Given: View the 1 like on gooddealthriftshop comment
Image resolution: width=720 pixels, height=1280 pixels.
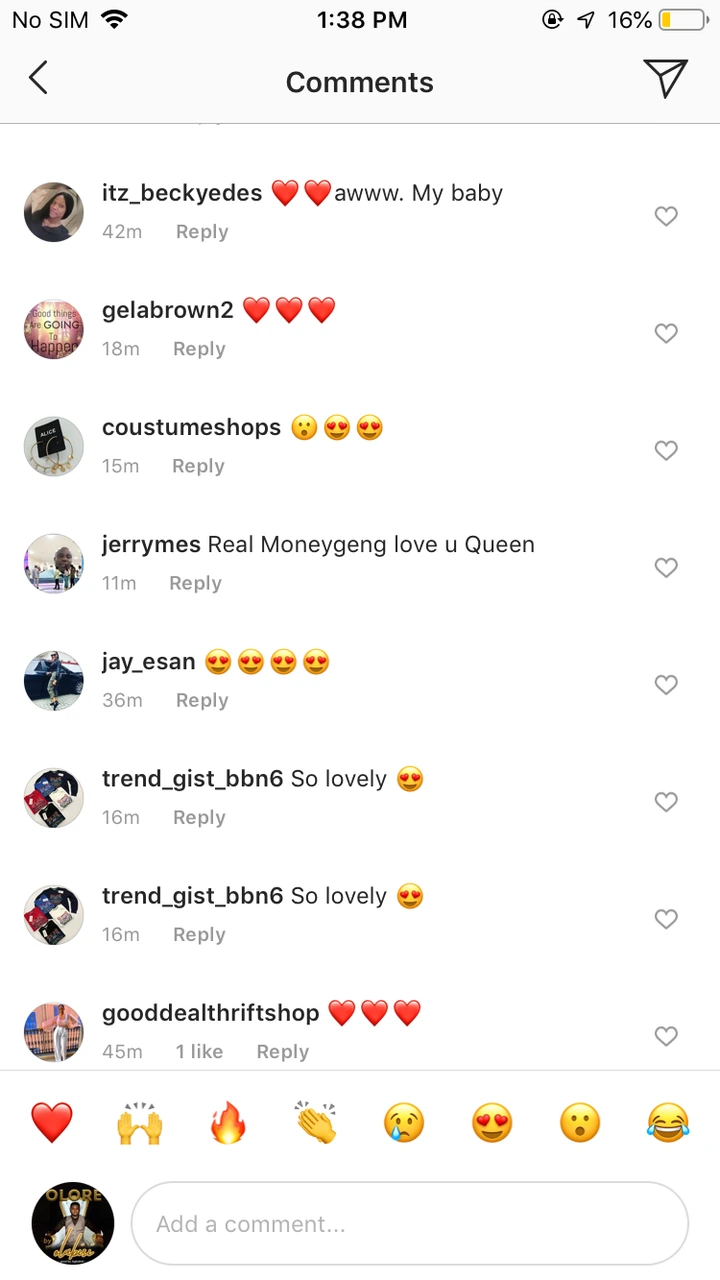Looking at the screenshot, I should tap(199, 1051).
